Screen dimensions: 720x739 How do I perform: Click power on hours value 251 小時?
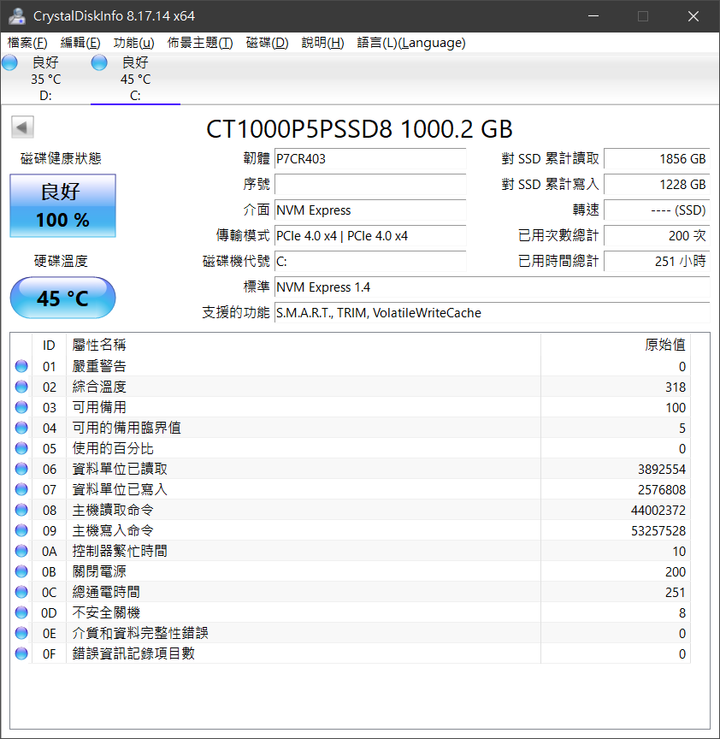(x=657, y=262)
